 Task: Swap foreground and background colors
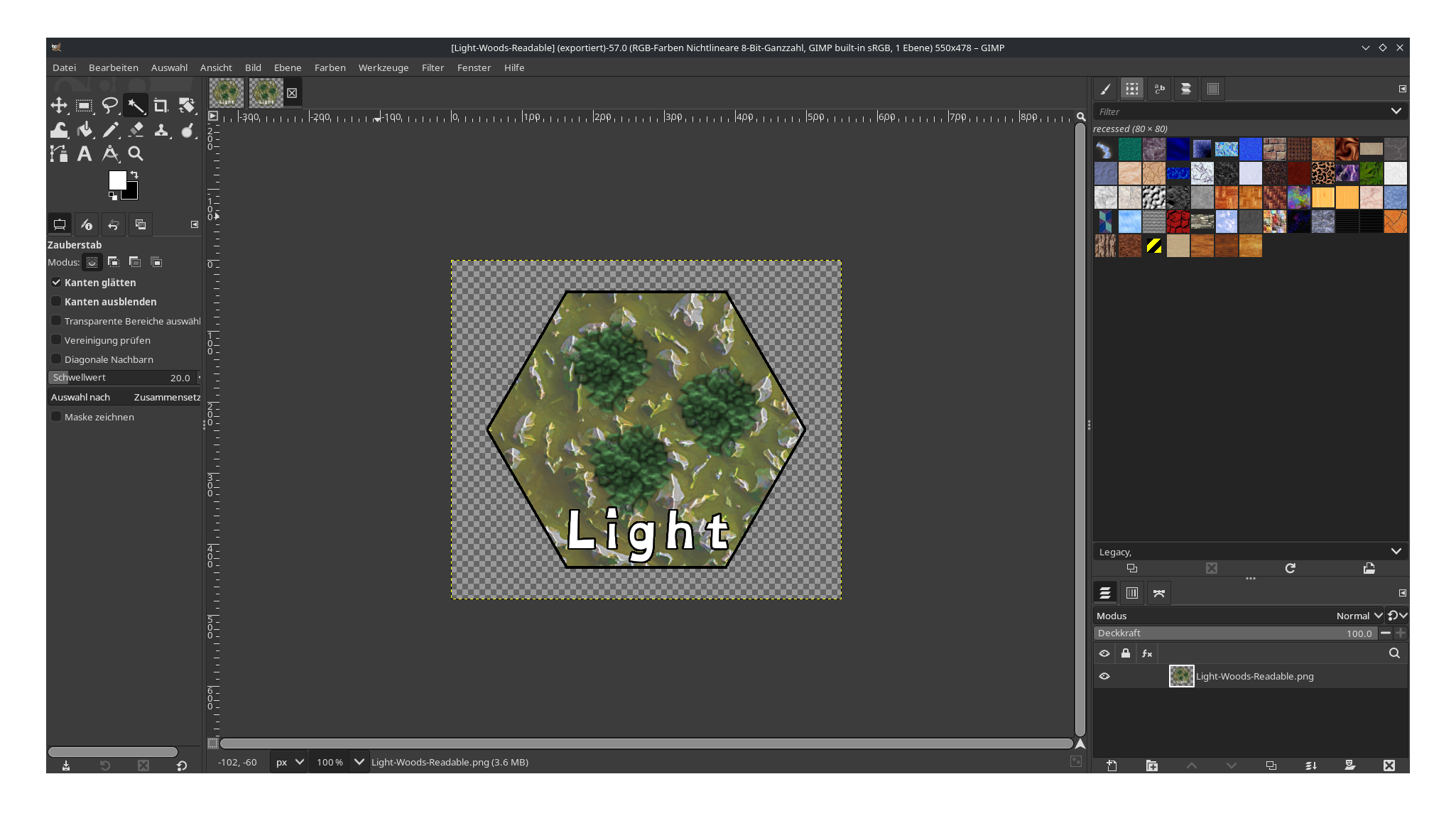[134, 174]
